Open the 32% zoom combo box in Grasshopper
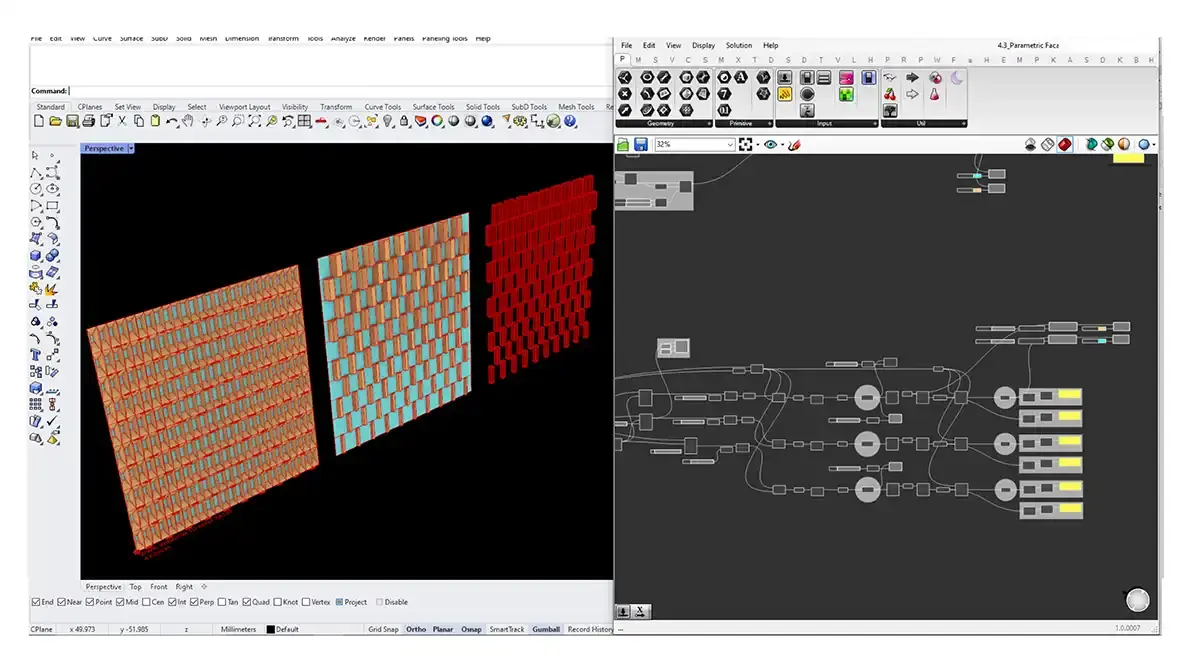The image size is (1190, 666). point(695,144)
